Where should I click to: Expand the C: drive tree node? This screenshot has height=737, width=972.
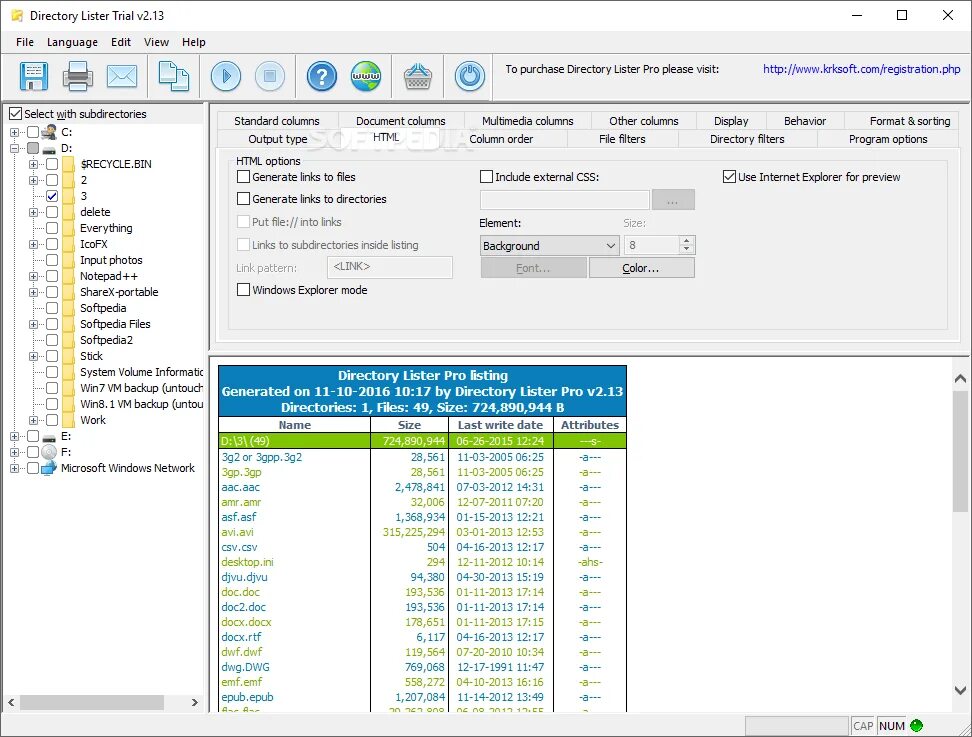pos(14,132)
